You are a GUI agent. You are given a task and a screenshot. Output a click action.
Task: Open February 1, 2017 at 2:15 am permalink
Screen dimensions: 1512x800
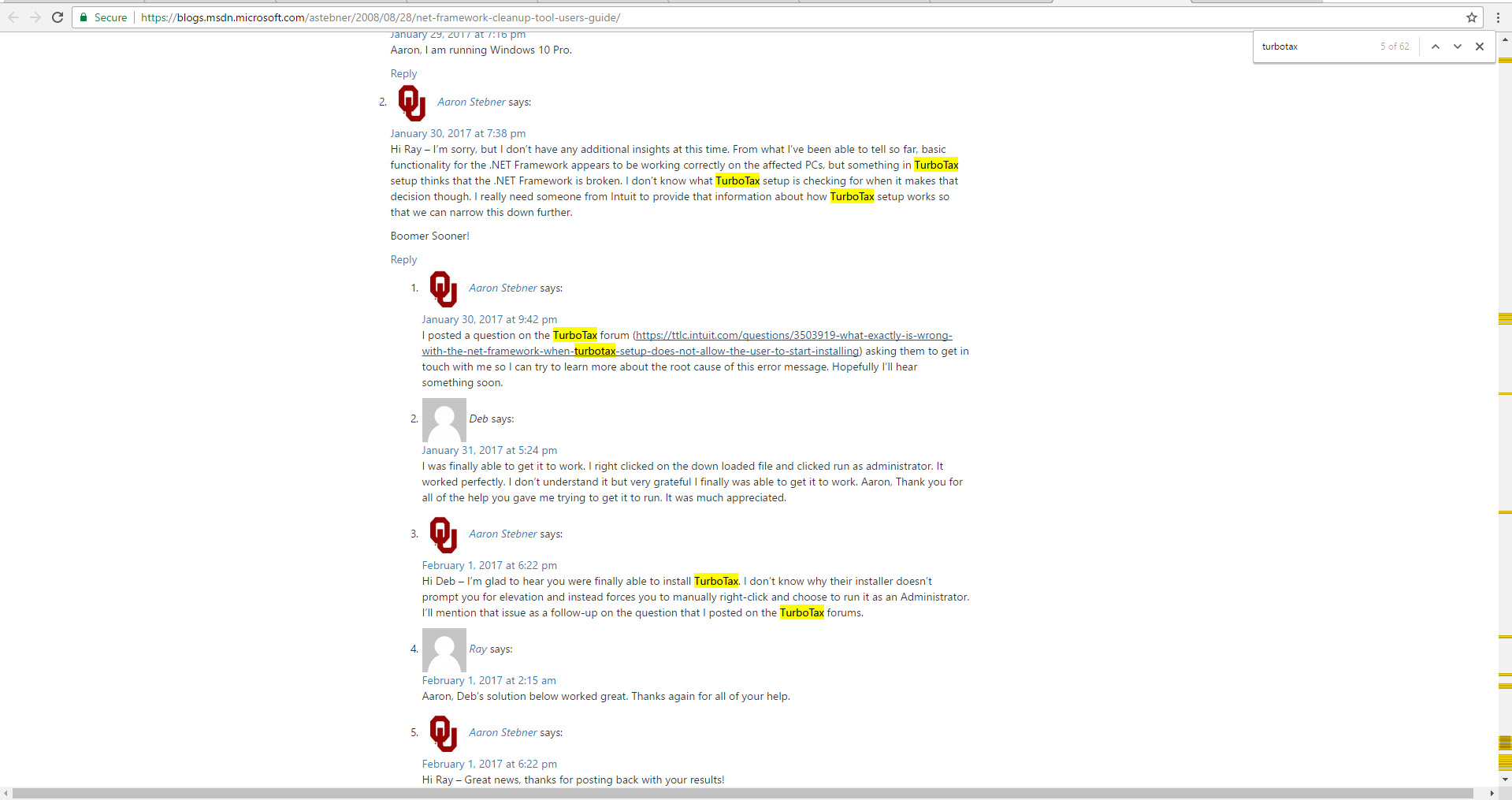tap(489, 680)
